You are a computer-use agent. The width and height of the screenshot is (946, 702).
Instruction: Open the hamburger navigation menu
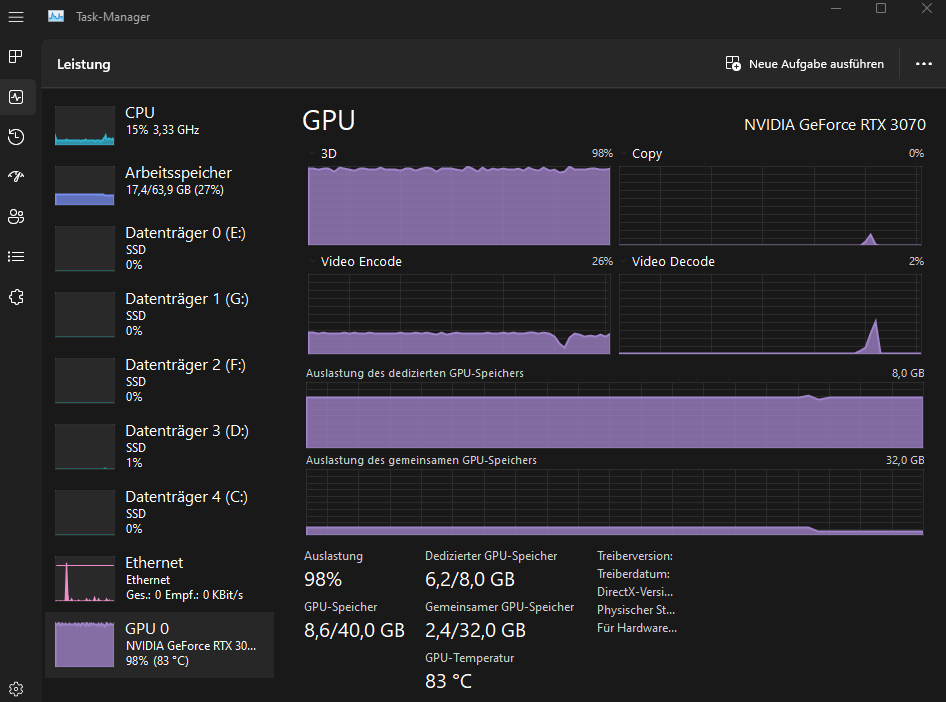16,17
